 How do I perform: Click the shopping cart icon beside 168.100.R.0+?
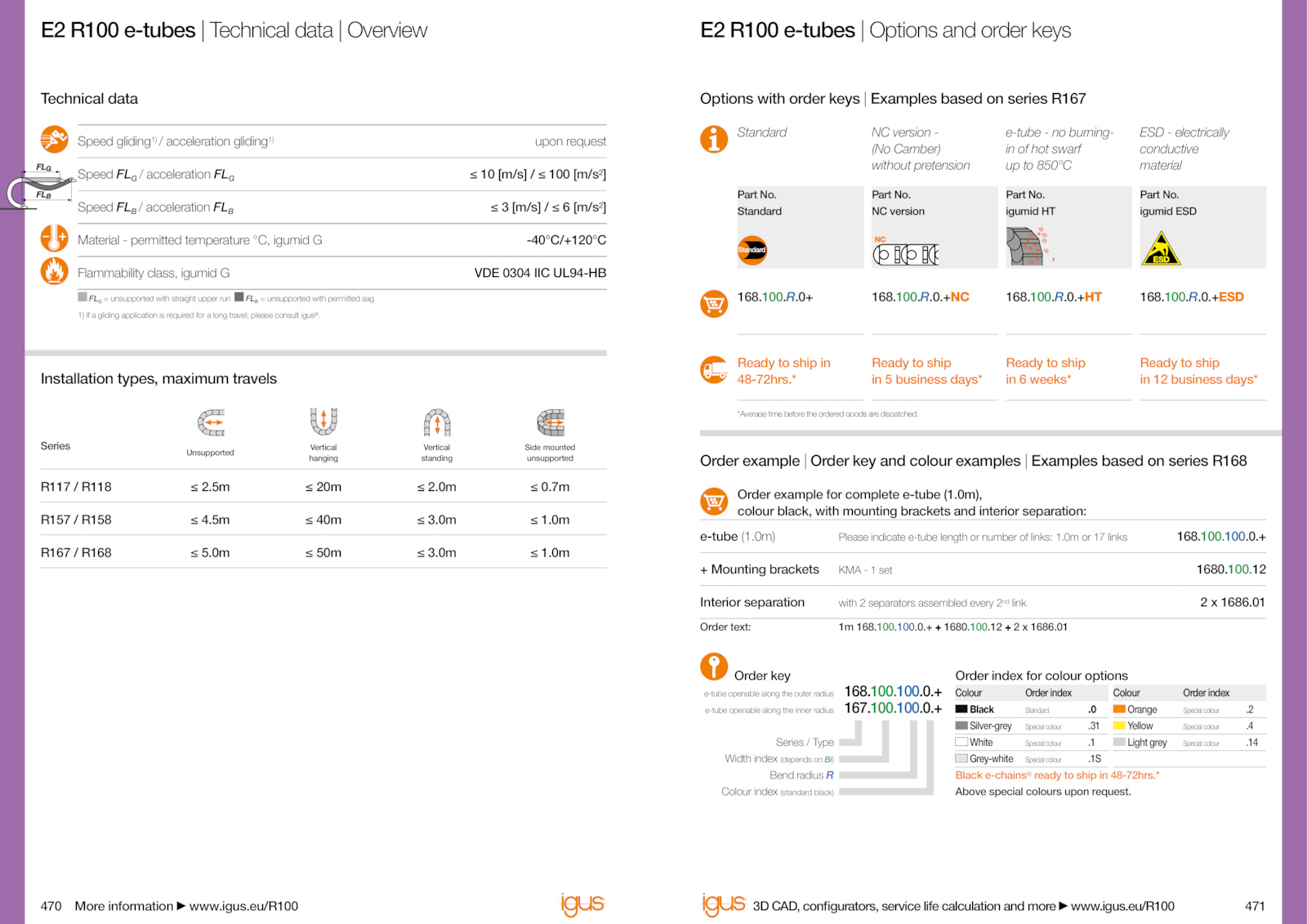click(x=714, y=304)
